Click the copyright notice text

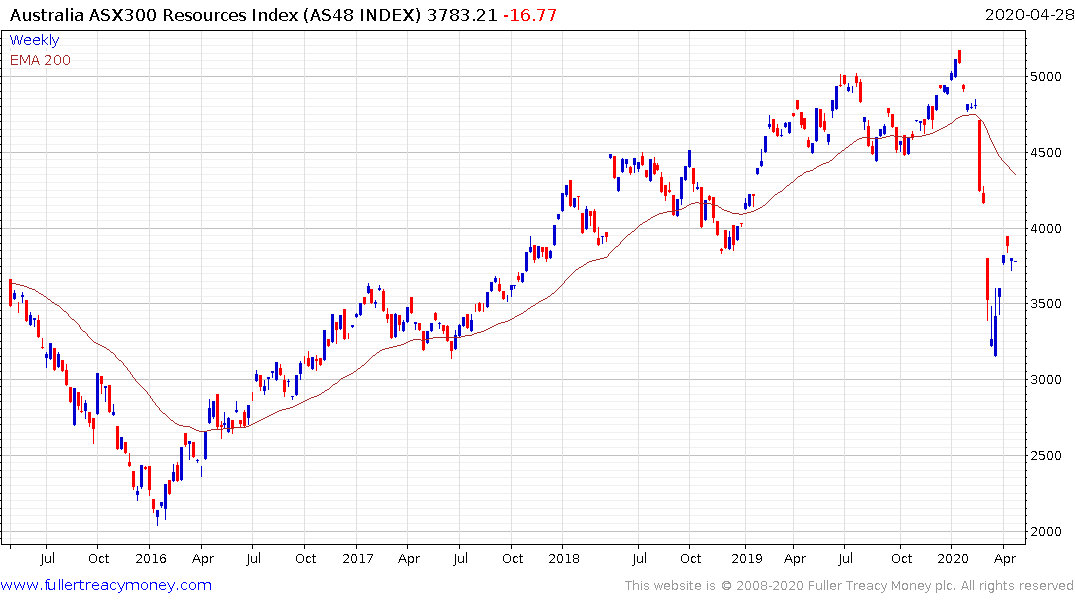tap(849, 586)
